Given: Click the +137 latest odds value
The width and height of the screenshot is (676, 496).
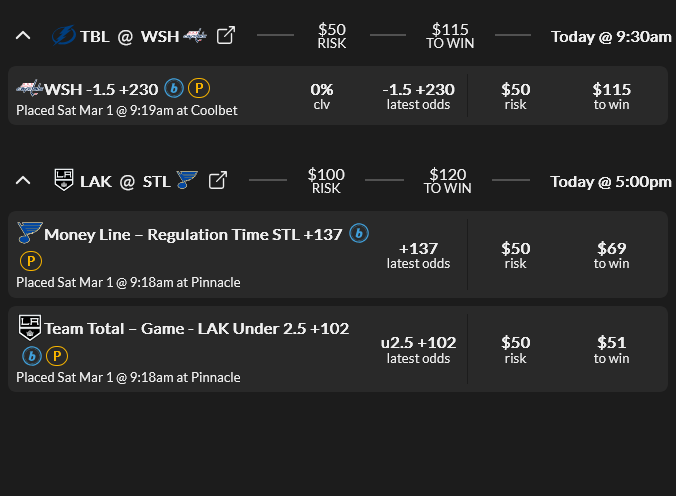Looking at the screenshot, I should point(418,248).
